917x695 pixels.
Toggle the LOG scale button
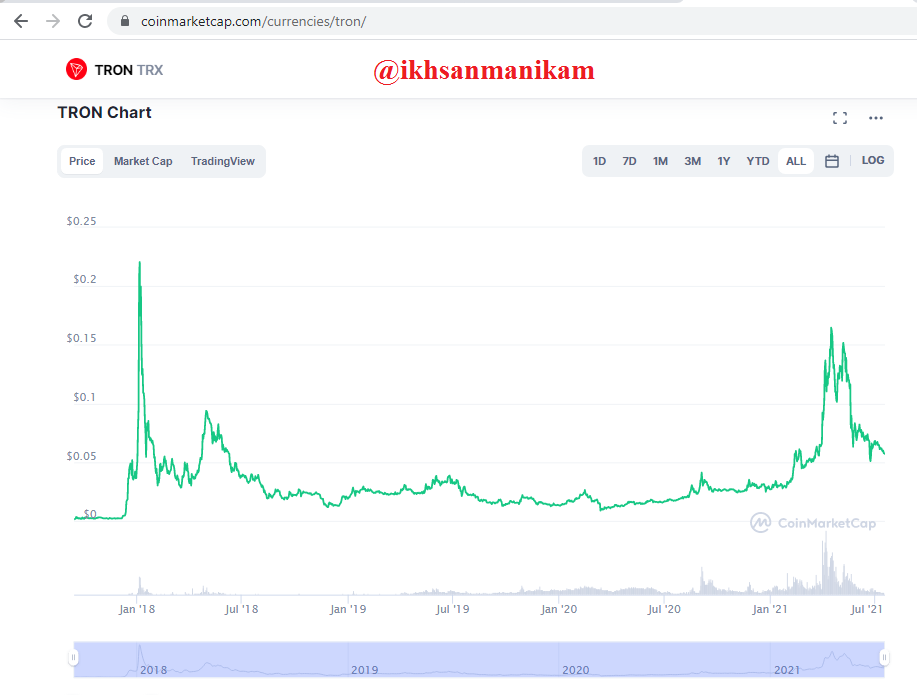pos(873,160)
